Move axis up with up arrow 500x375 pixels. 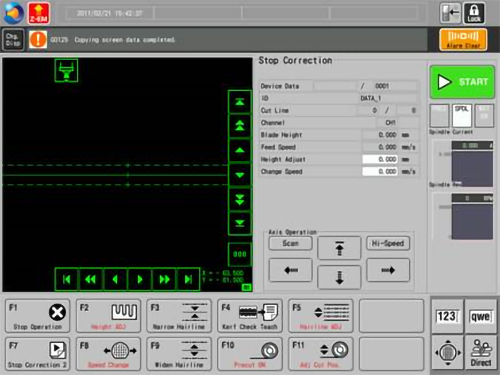pos(339,248)
